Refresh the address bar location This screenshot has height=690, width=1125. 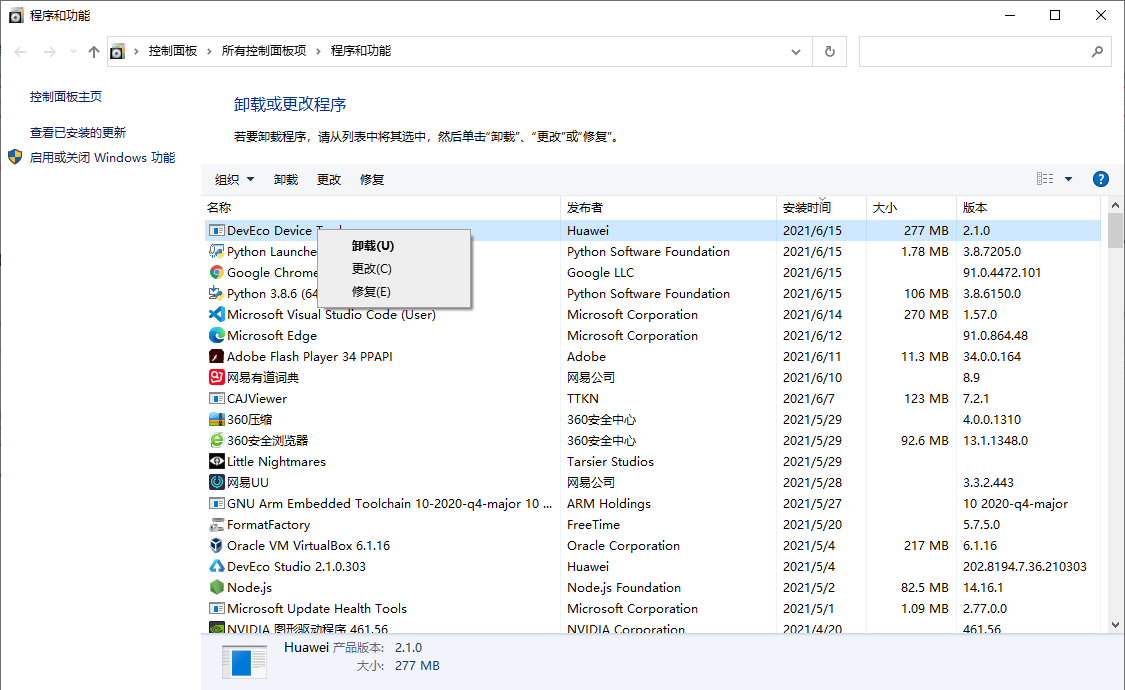(829, 52)
